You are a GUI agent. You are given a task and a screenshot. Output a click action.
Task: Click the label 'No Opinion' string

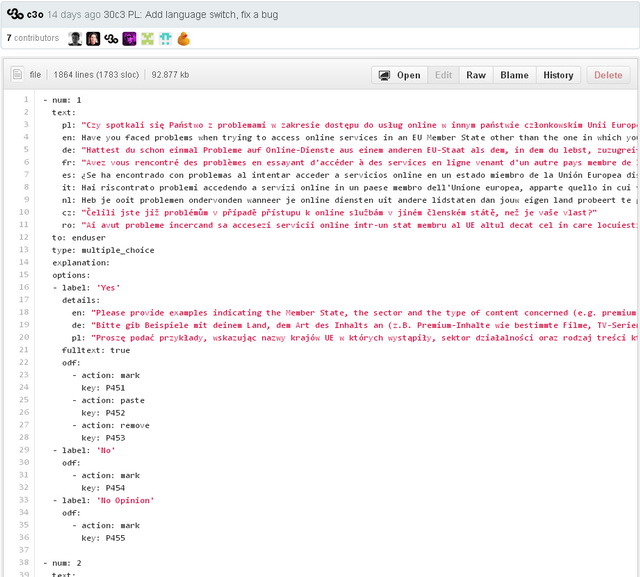126,500
